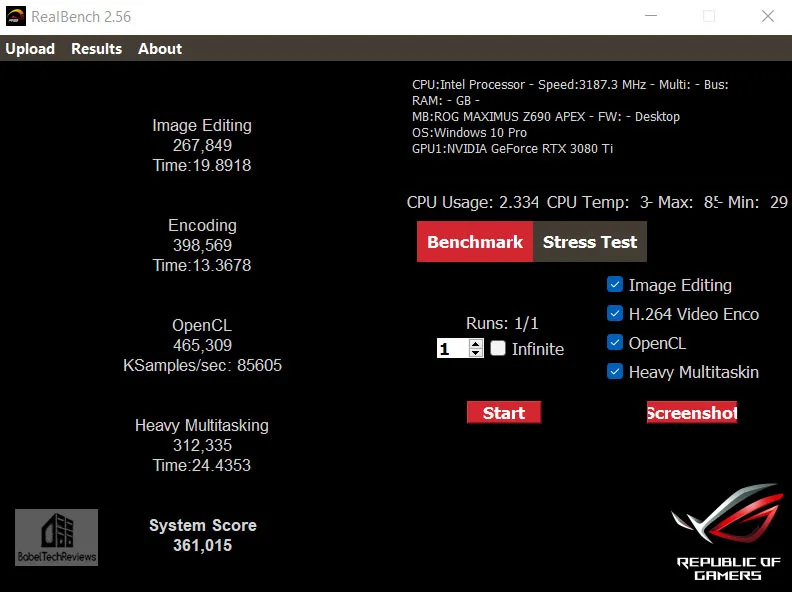Click the Image Editing score 267,849
The width and height of the screenshot is (792, 592).
(x=203, y=145)
